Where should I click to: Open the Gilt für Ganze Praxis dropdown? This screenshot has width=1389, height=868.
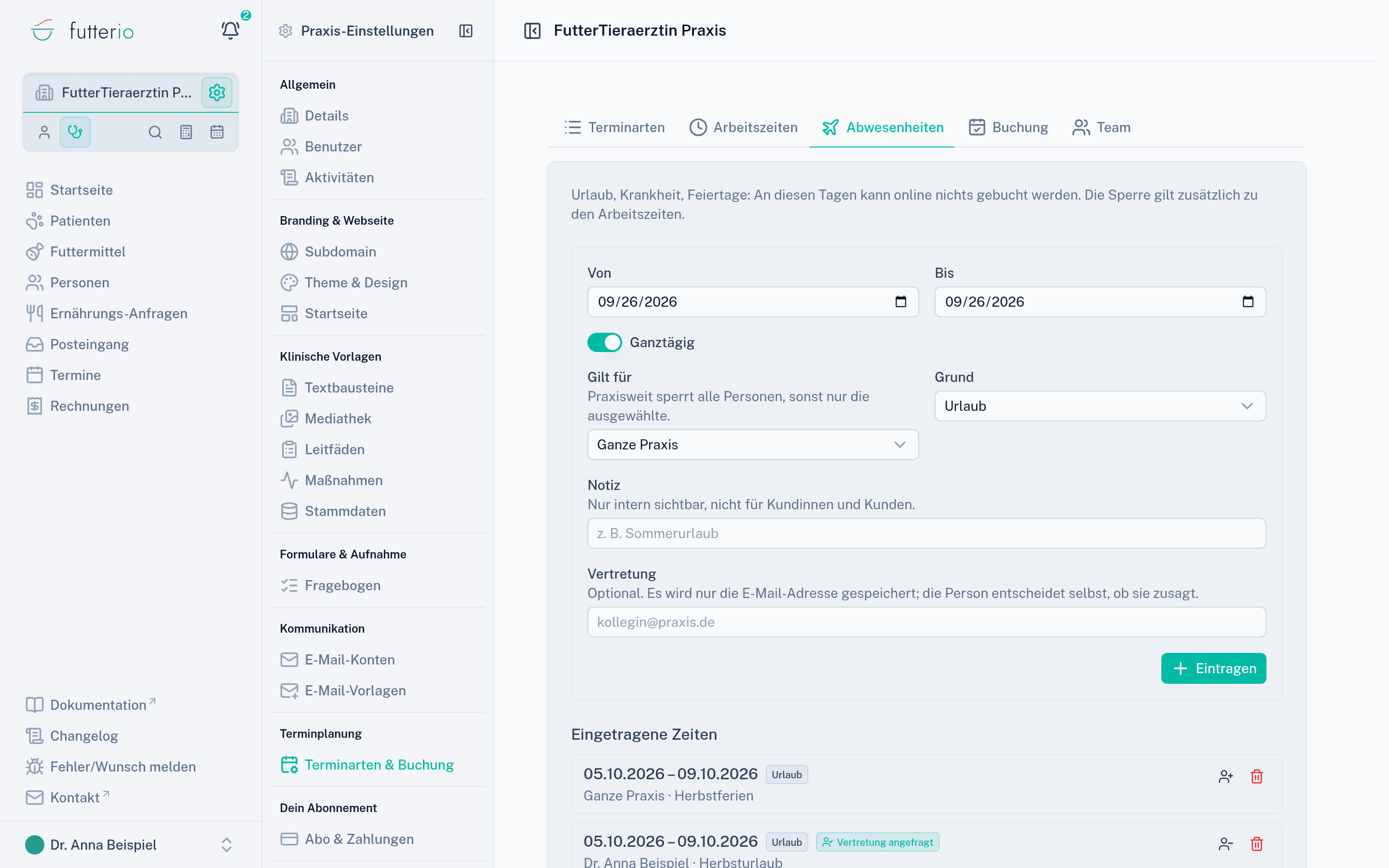[x=752, y=444]
